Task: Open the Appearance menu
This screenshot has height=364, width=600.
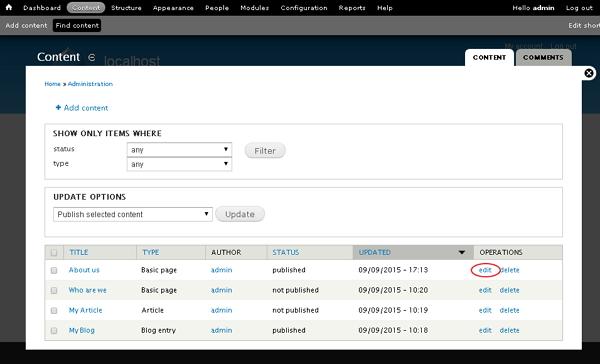Action: pos(173,8)
